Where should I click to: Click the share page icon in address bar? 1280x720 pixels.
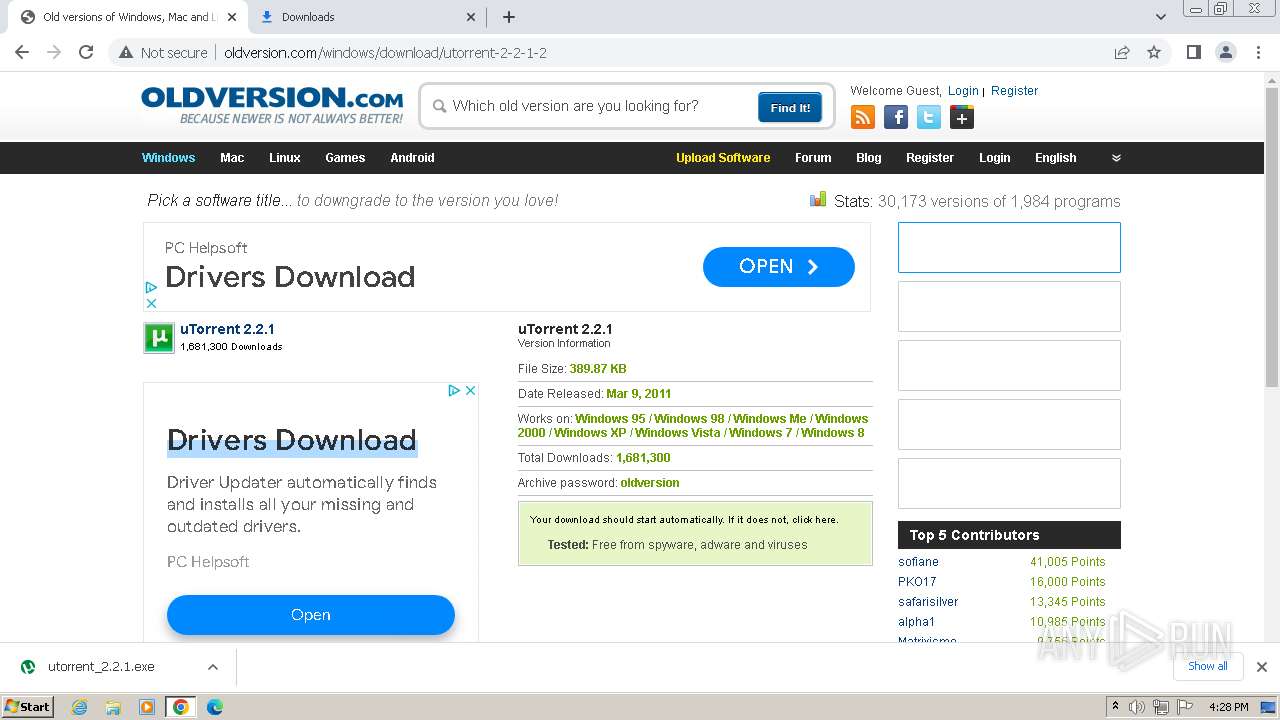[x=1122, y=53]
